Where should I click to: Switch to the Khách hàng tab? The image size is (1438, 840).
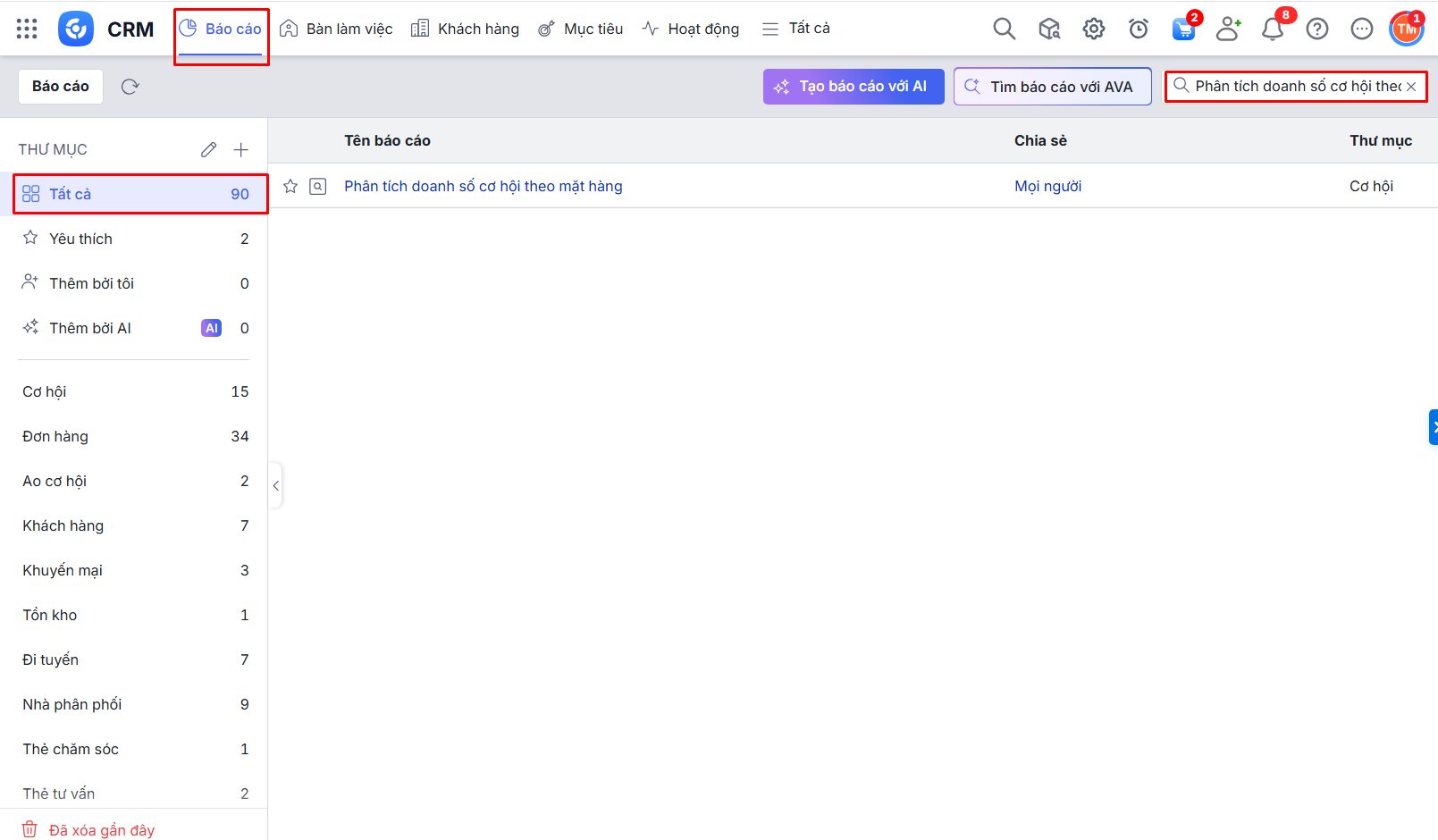tap(465, 29)
